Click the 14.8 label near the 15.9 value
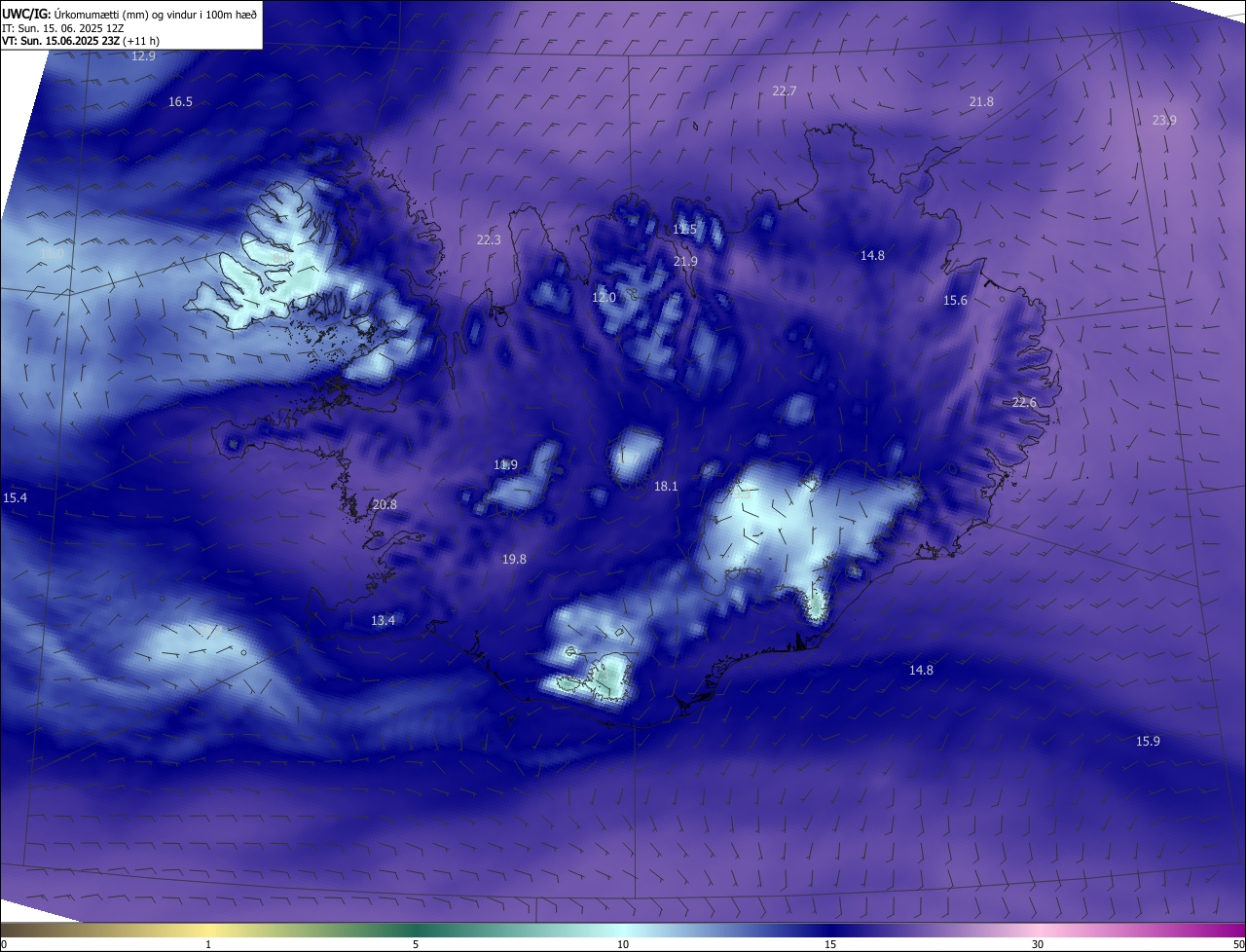The height and width of the screenshot is (952, 1246). coord(921,670)
